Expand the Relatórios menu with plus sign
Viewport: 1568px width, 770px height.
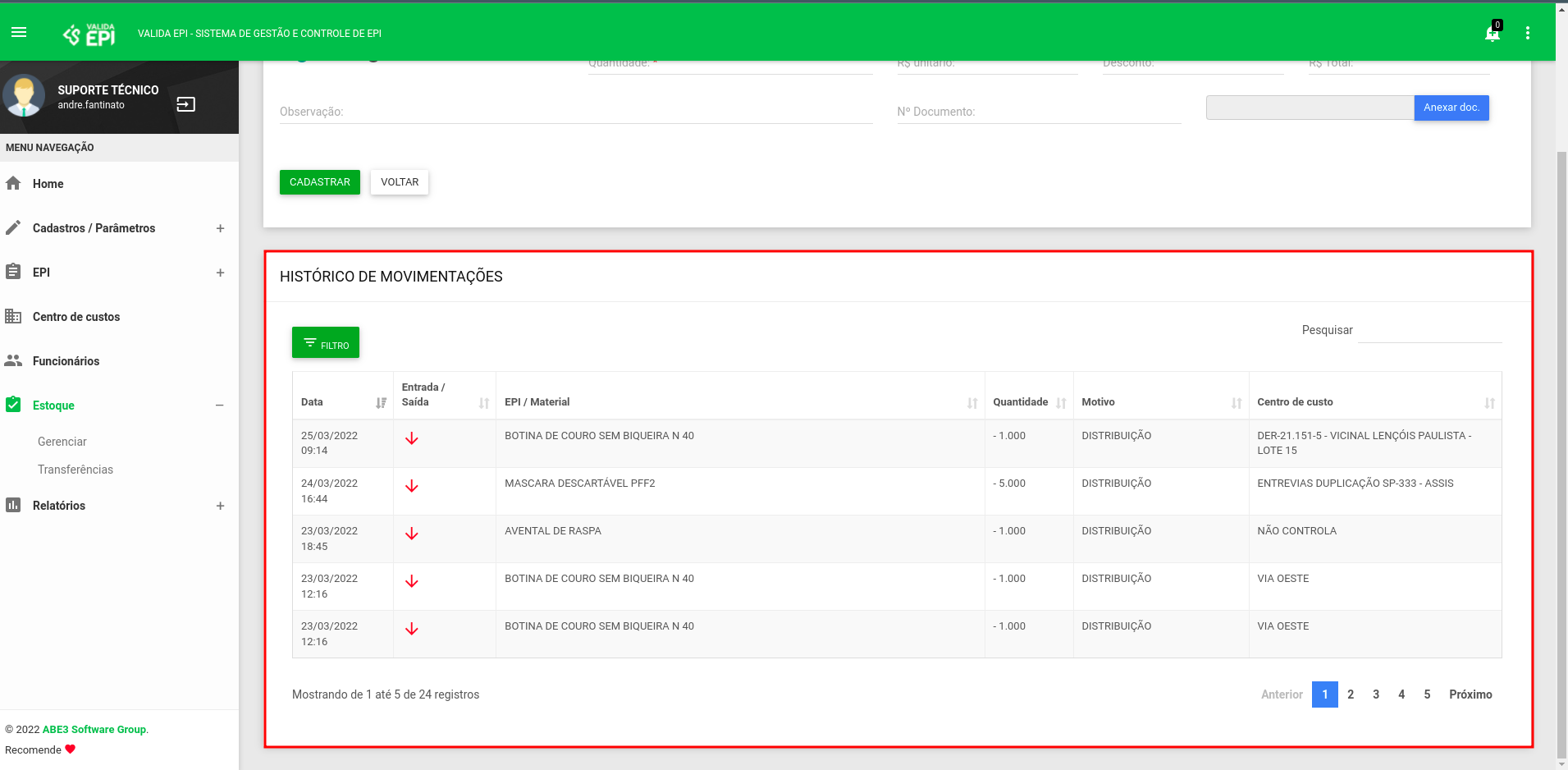click(220, 506)
